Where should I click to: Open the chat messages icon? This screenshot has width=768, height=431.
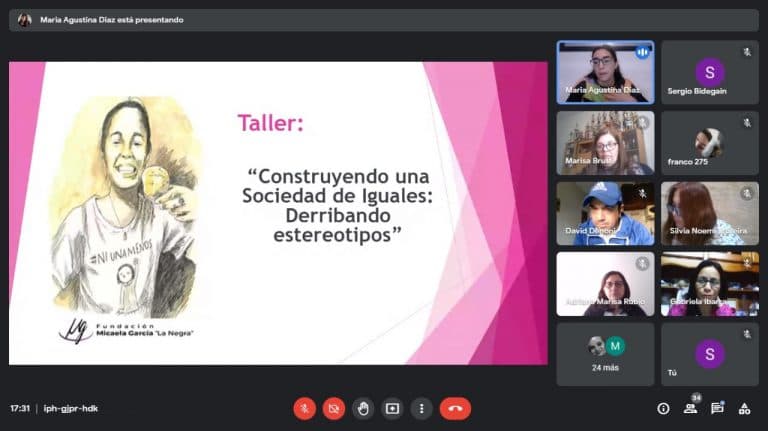(x=718, y=408)
